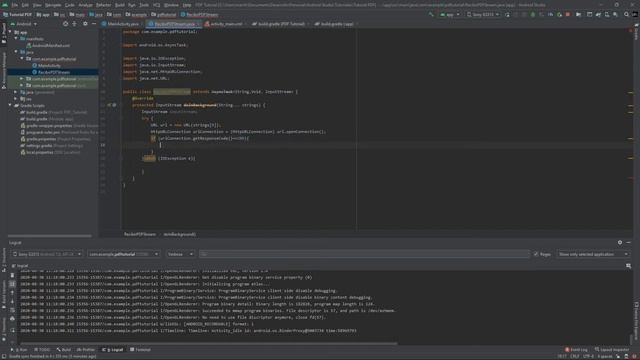The image size is (640, 360).
Task: Click the Logcat soft-wrap icon at right
Action: pos(629,266)
